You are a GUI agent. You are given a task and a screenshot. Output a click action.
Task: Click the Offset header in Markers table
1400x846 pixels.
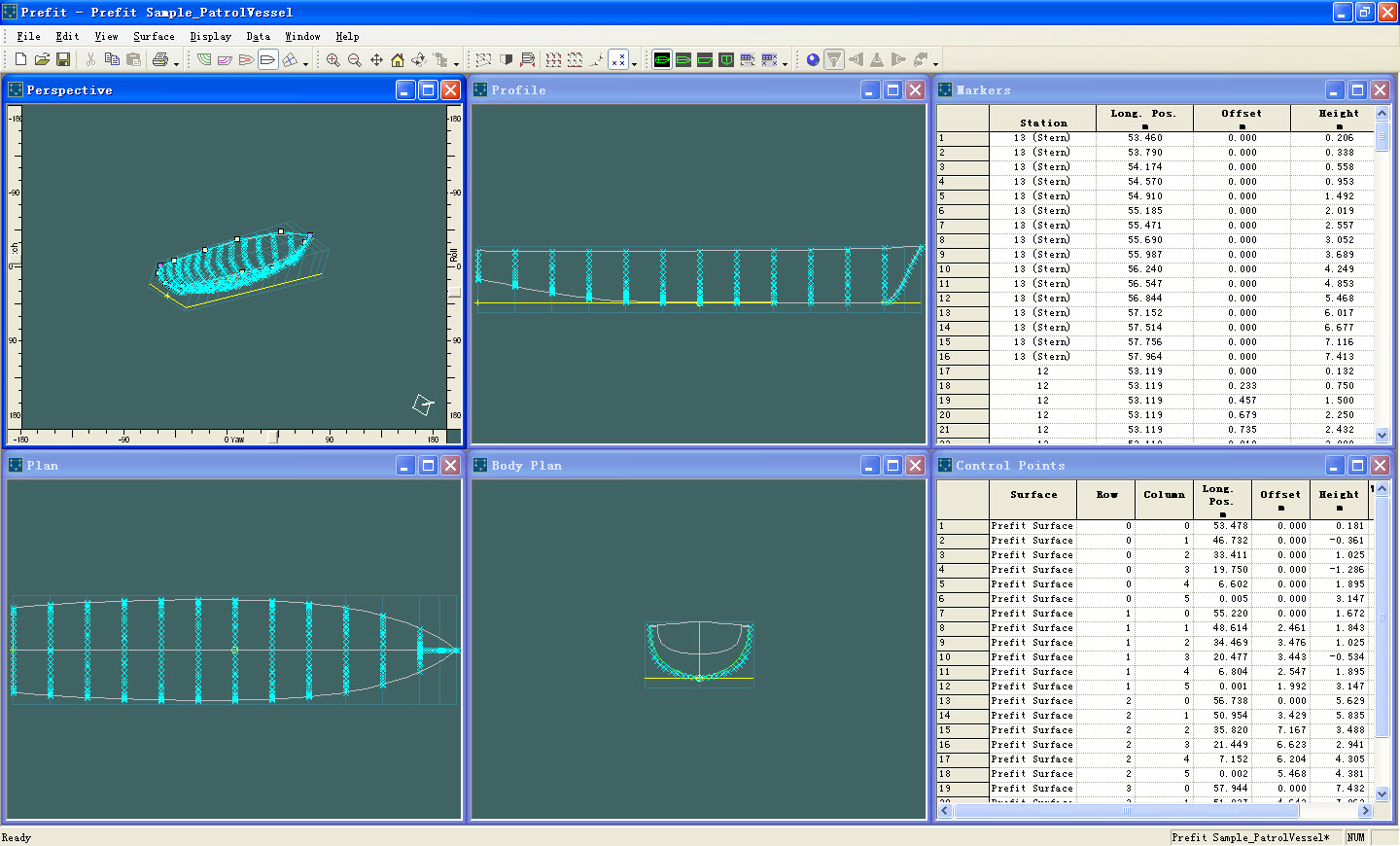[1242, 118]
